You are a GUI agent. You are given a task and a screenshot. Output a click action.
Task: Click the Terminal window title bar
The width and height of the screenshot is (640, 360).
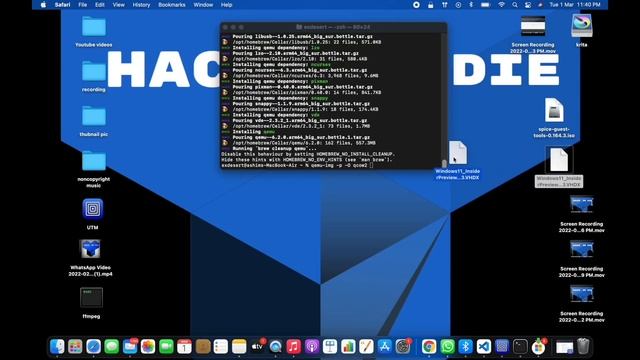tap(333, 27)
